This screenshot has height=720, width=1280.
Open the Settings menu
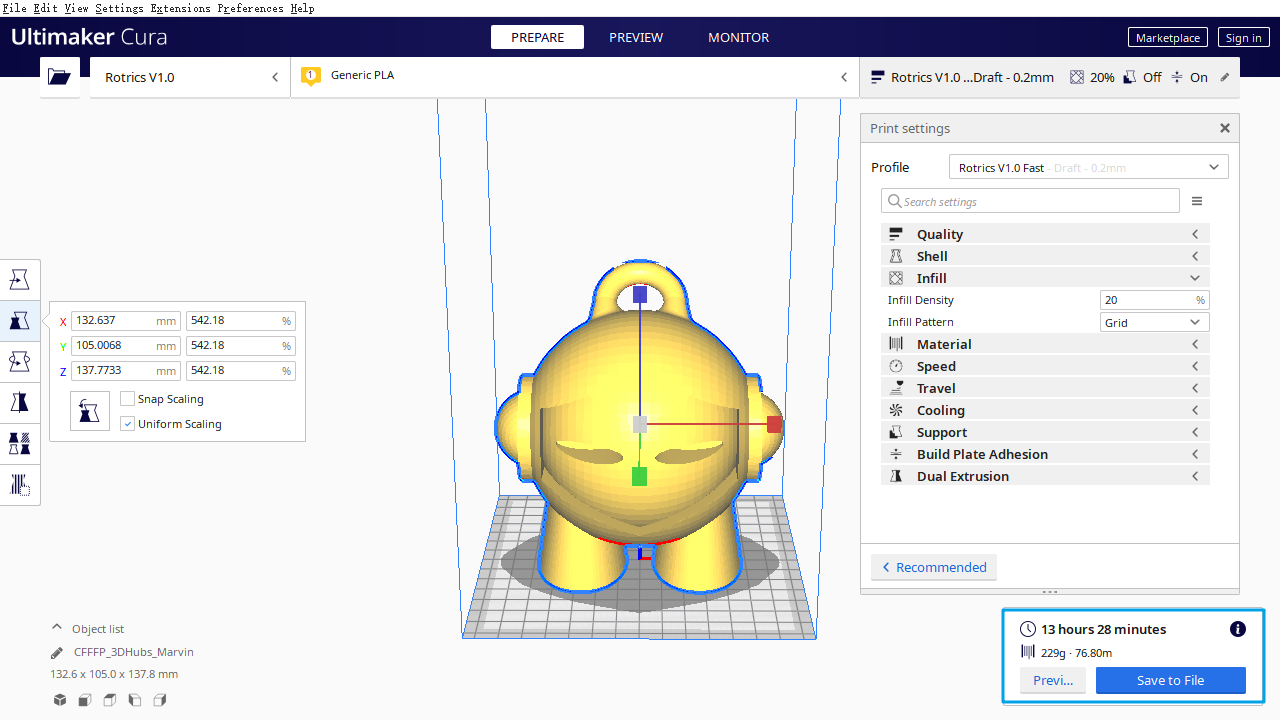(x=120, y=8)
